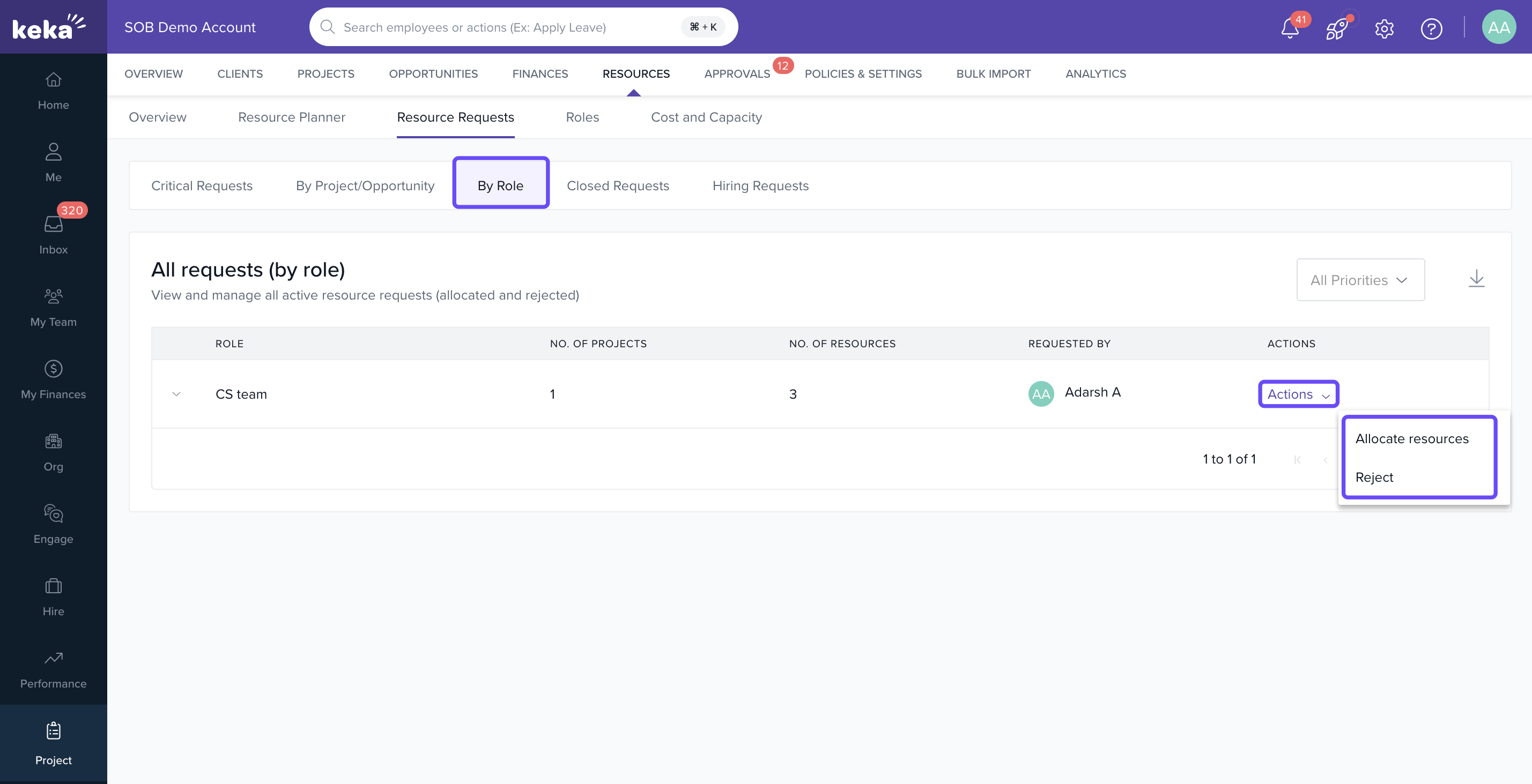The width and height of the screenshot is (1532, 784).
Task: Expand the CS team row chevron
Action: coord(176,394)
